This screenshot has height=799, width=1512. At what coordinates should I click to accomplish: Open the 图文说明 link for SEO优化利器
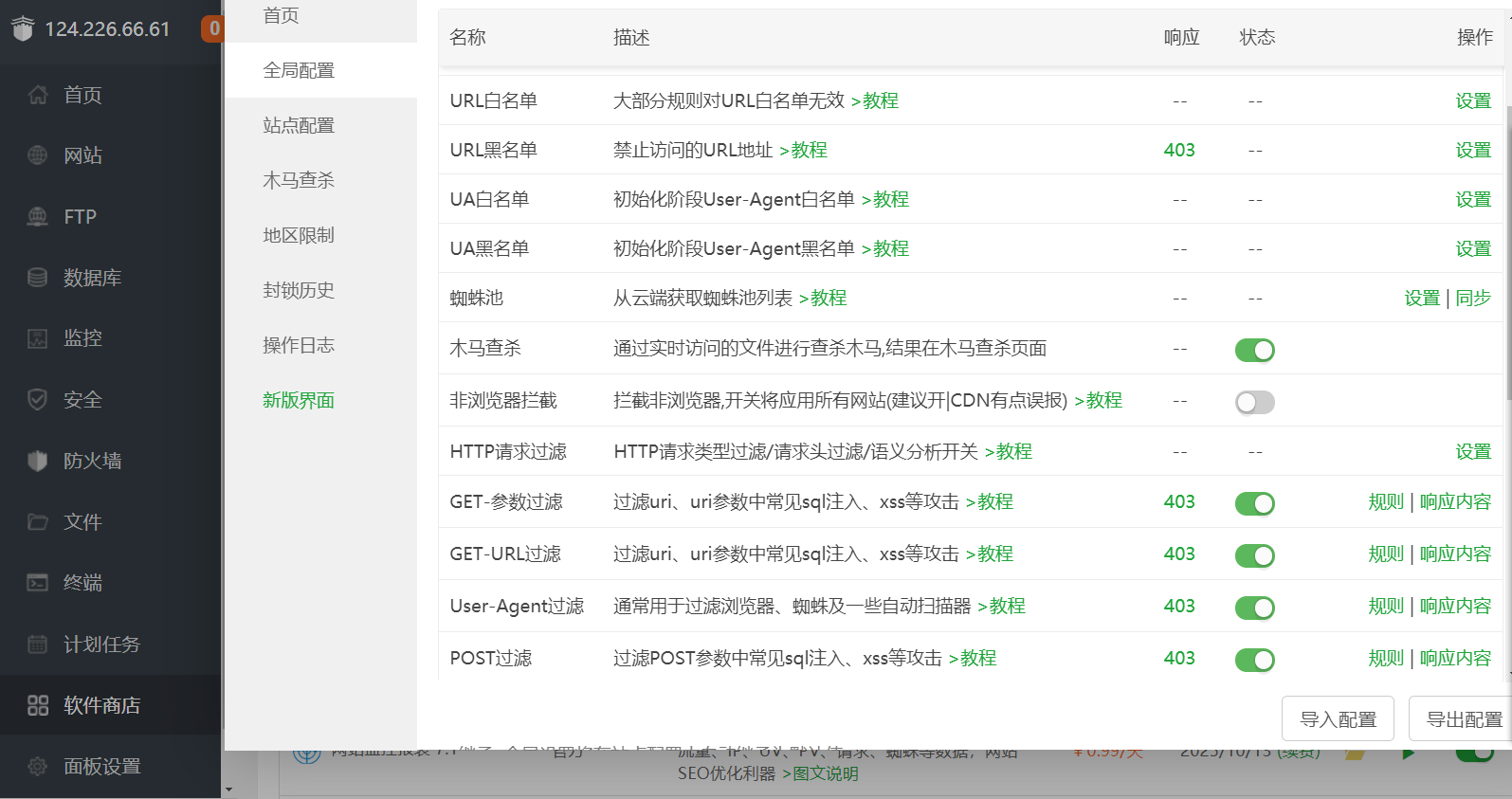(821, 773)
